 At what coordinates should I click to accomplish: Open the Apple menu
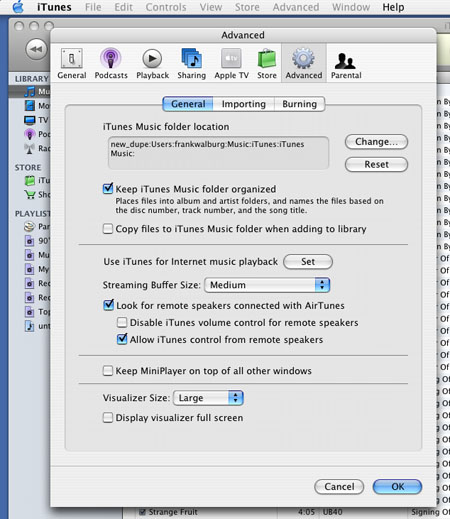pos(18,7)
